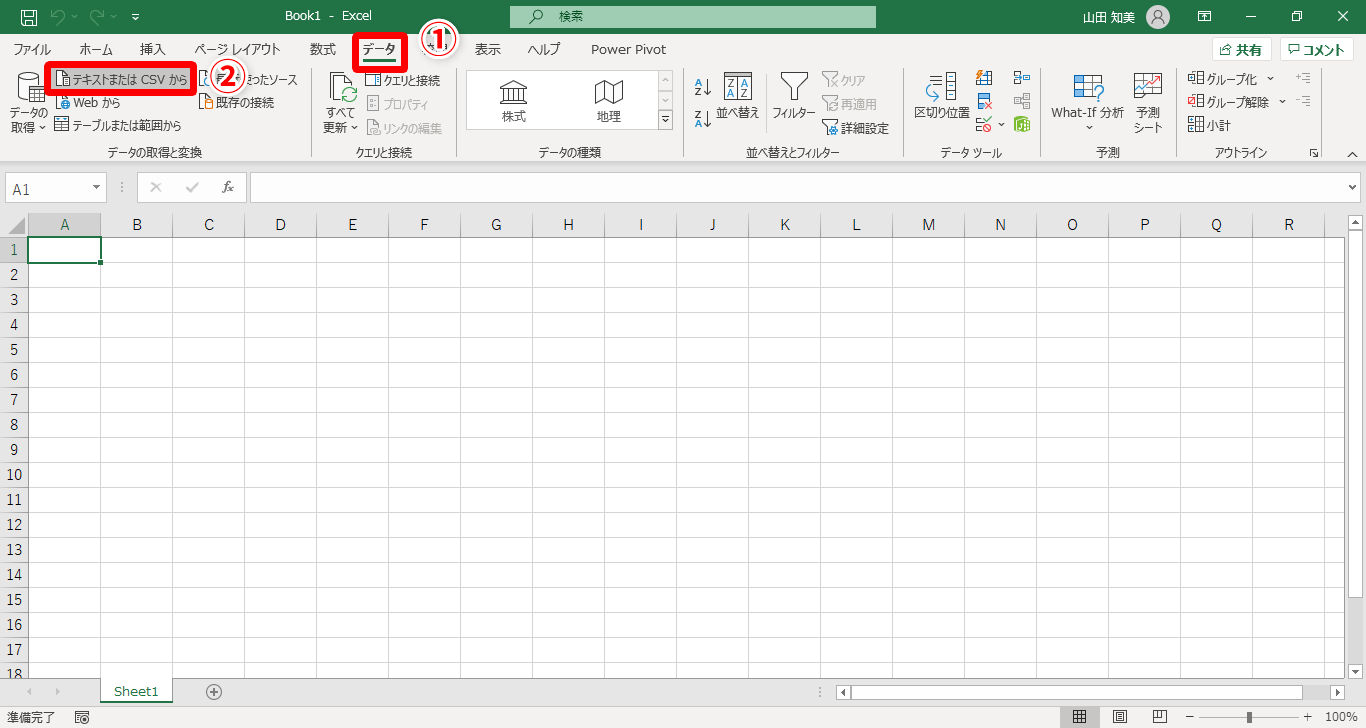
Task: Switch to Normal view
Action: pos(1079,717)
